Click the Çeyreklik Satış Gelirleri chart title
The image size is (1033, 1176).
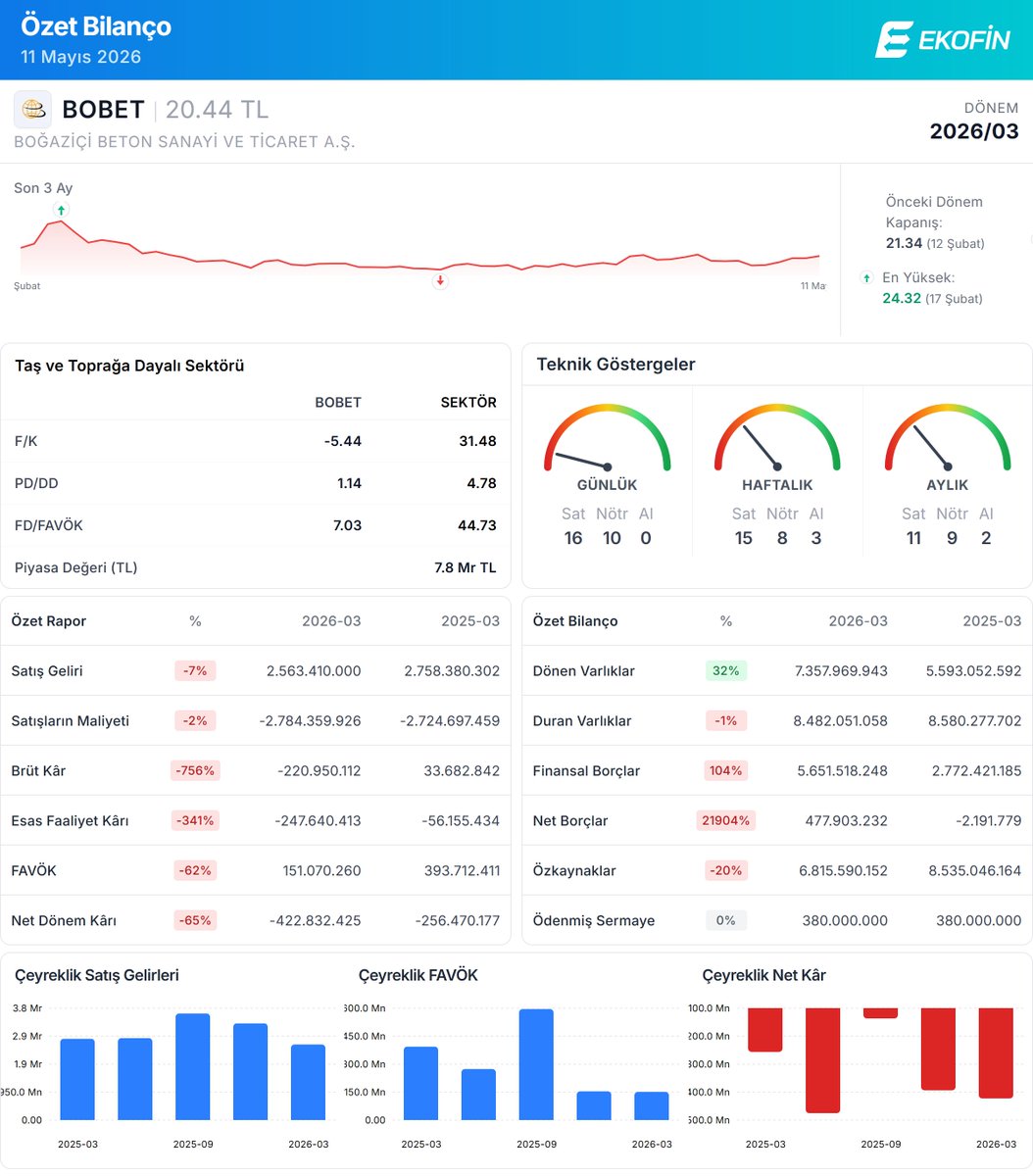click(97, 975)
